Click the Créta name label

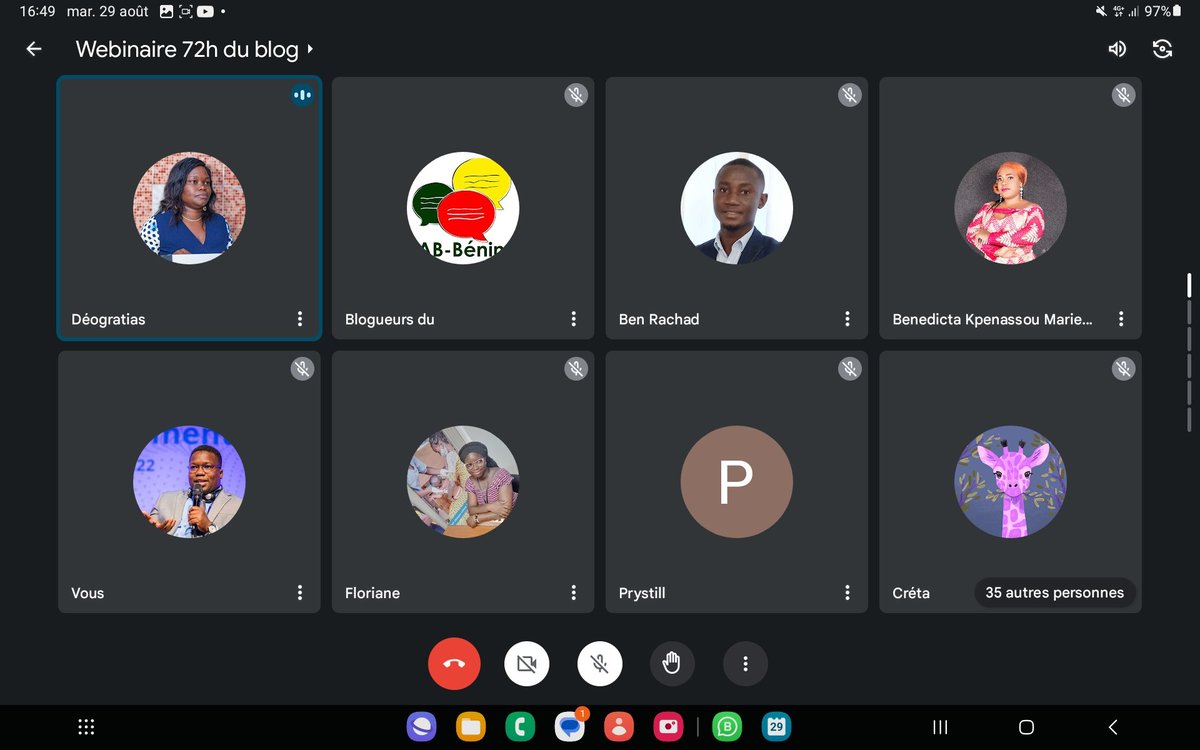click(x=911, y=593)
